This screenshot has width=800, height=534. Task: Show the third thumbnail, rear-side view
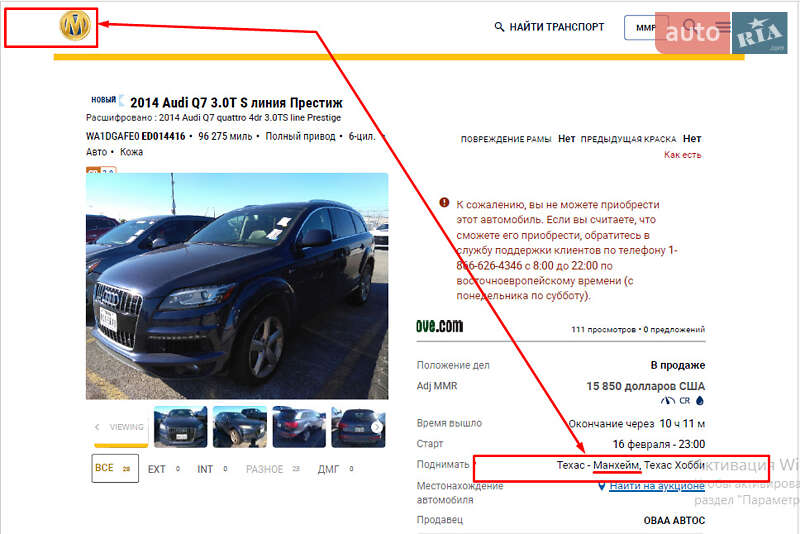click(299, 427)
